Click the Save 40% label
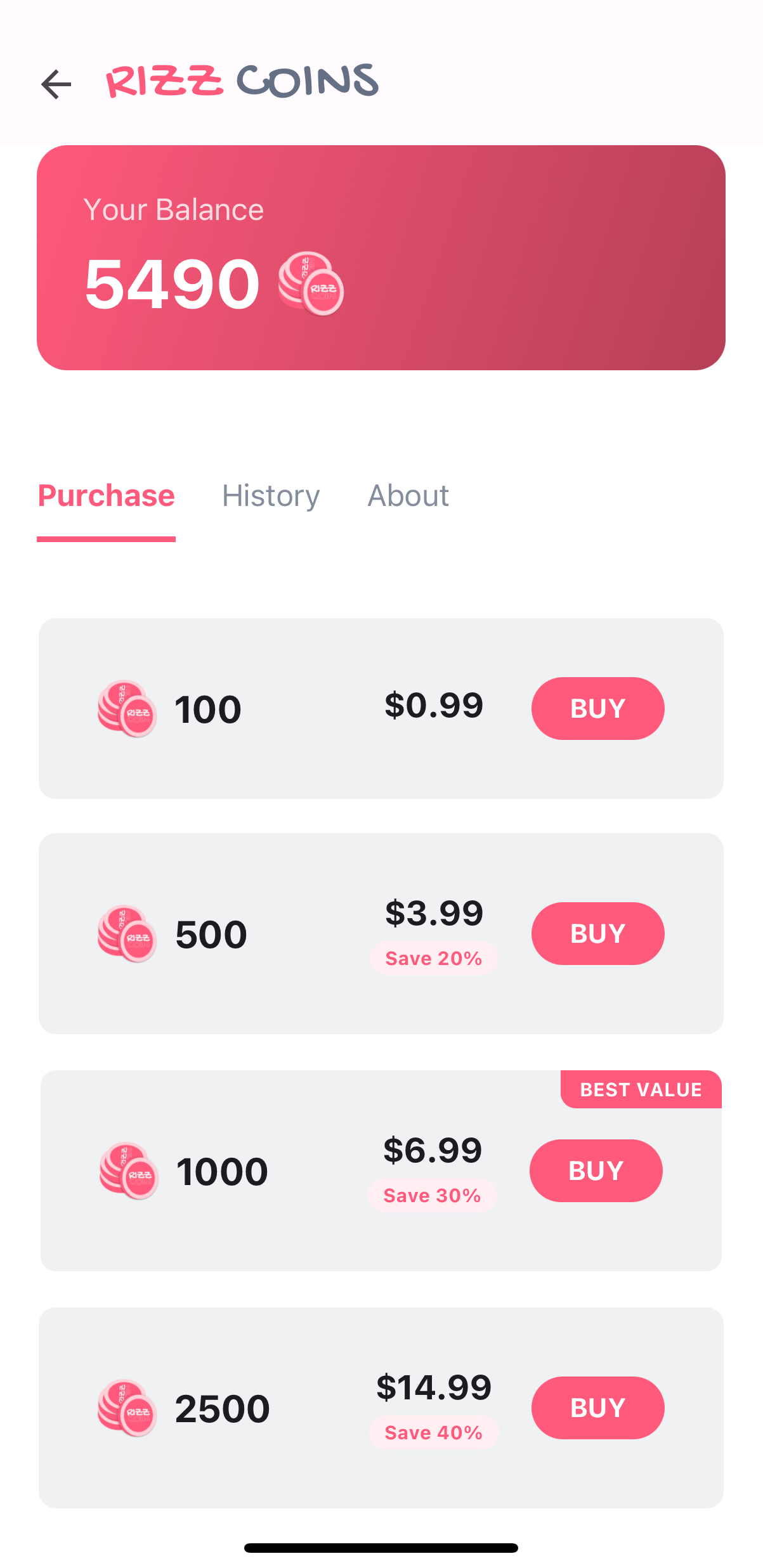This screenshot has height=1568, width=763. pyautogui.click(x=434, y=1432)
